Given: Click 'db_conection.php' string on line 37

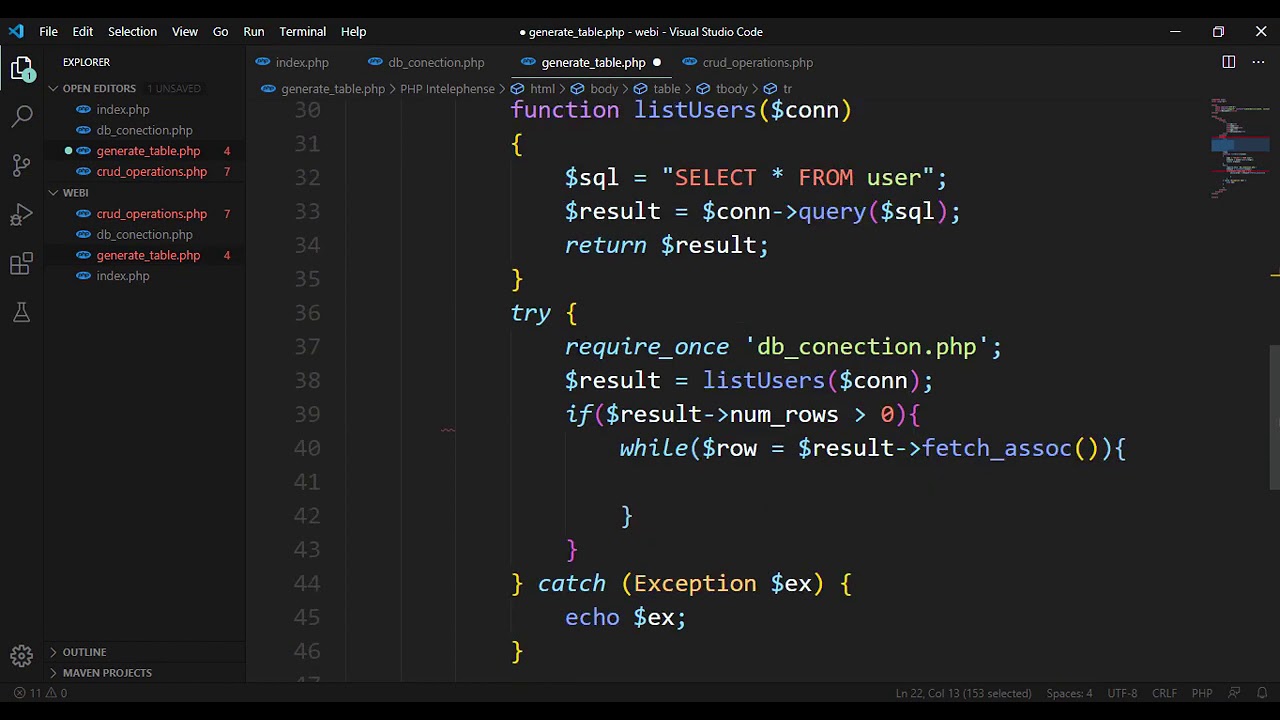Looking at the screenshot, I should coord(867,347).
